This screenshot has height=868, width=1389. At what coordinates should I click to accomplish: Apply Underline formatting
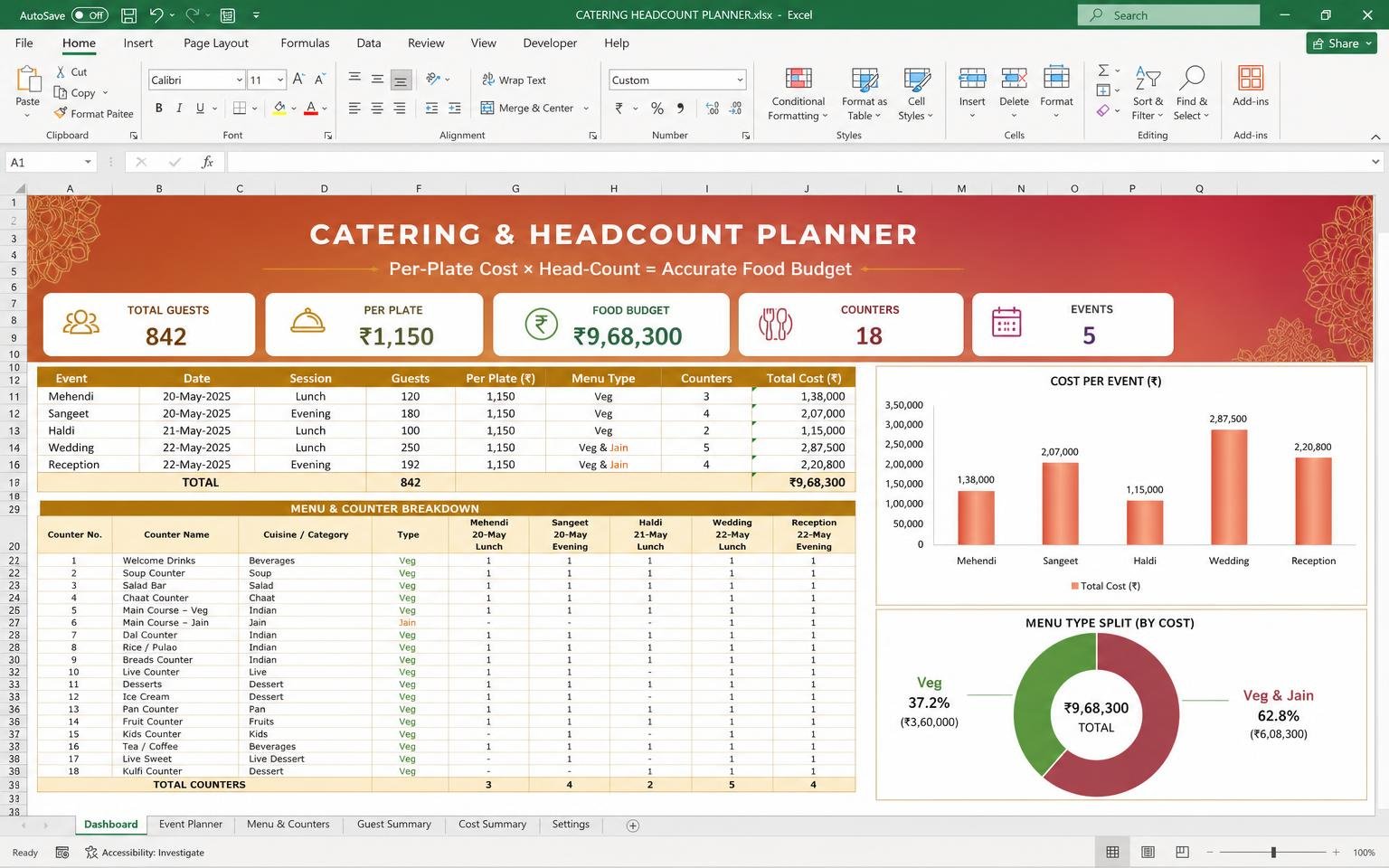(x=200, y=108)
